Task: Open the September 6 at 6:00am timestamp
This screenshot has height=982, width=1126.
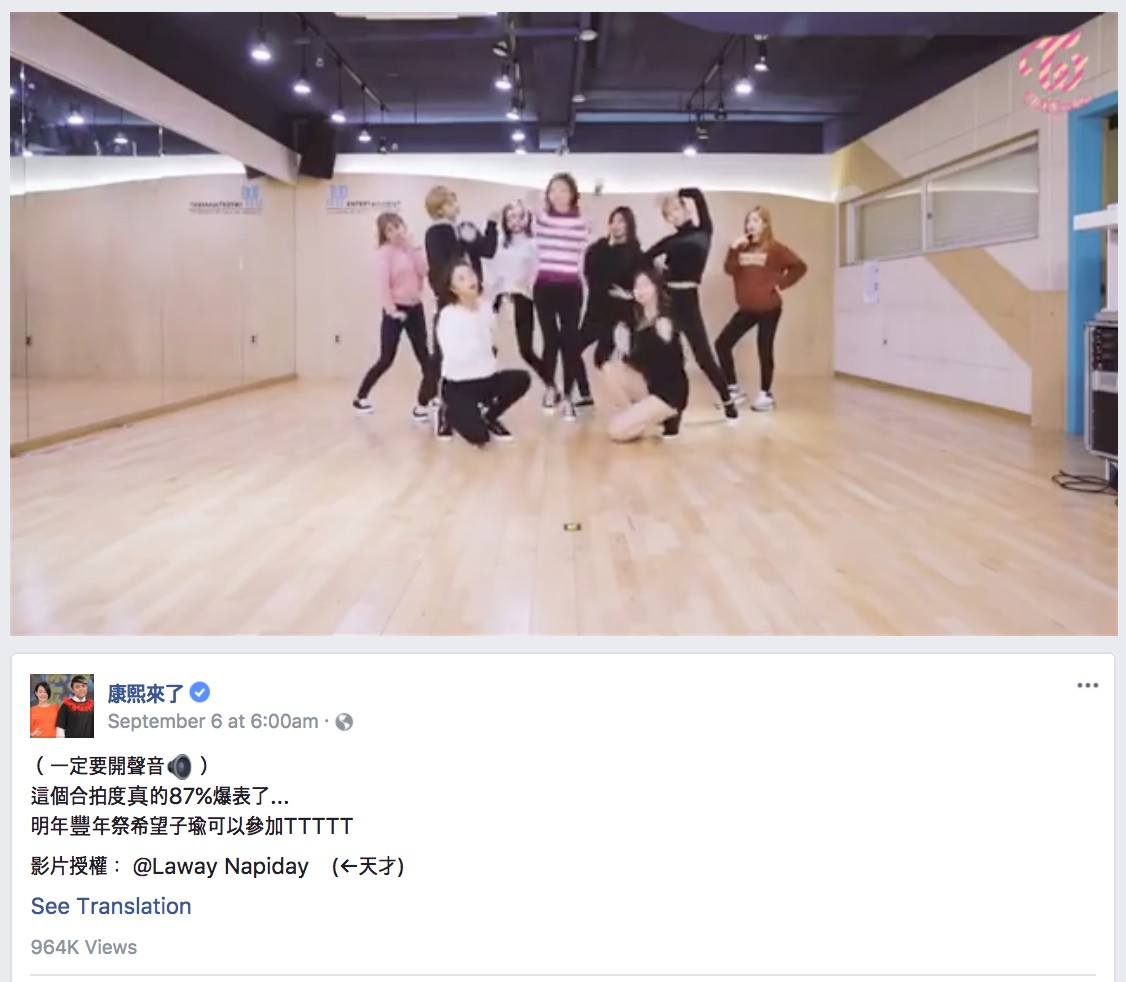Action: coord(213,721)
